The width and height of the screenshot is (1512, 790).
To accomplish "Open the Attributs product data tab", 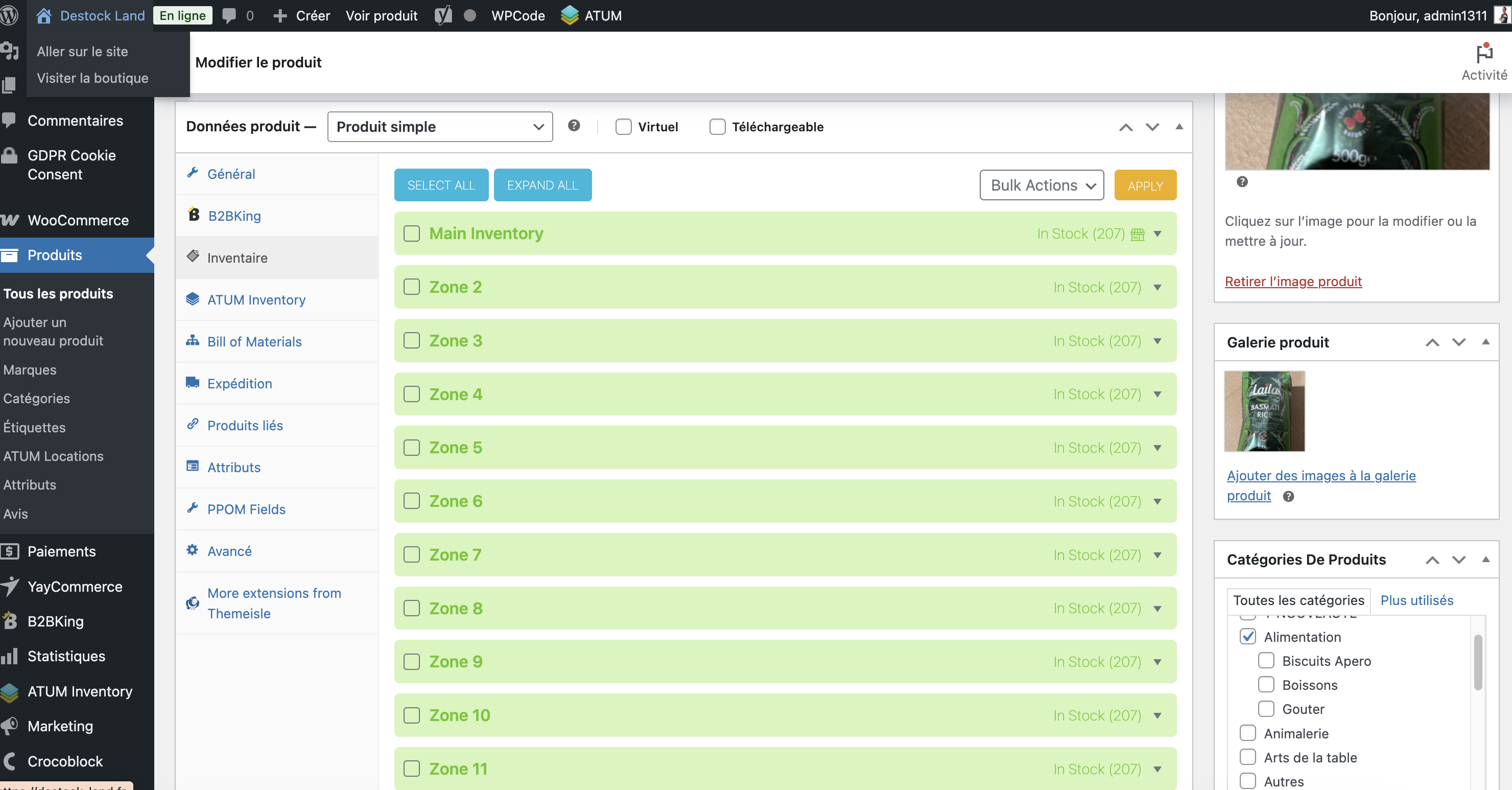I will coord(276,467).
